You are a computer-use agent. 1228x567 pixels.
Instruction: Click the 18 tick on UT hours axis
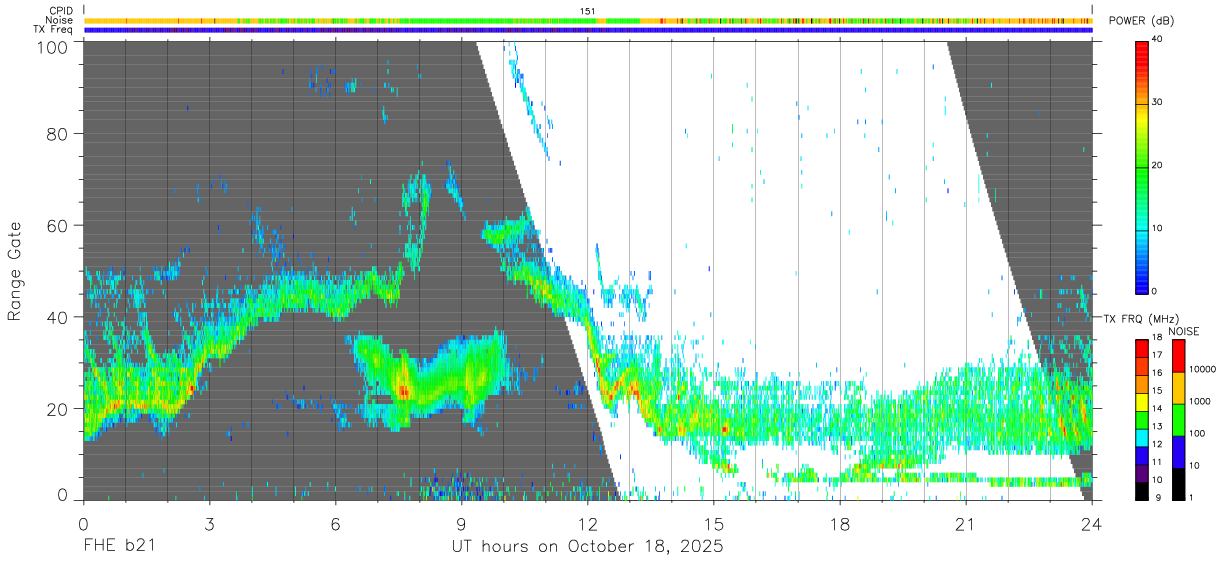tap(840, 522)
